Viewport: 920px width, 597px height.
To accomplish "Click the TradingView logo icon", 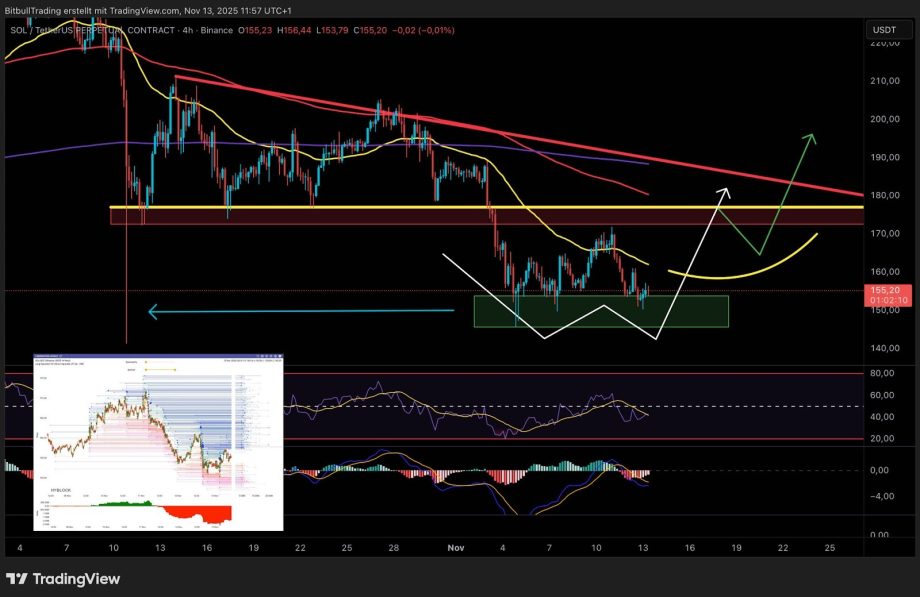I will 17,579.
